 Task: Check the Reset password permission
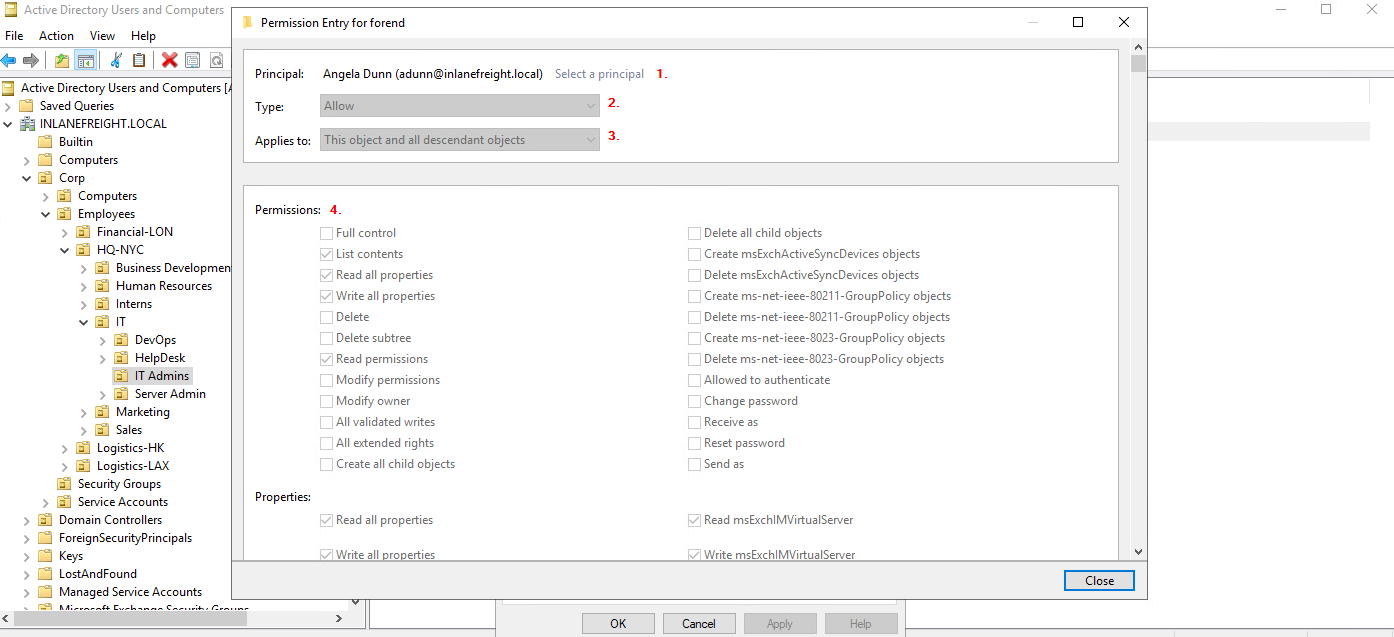[x=695, y=443]
